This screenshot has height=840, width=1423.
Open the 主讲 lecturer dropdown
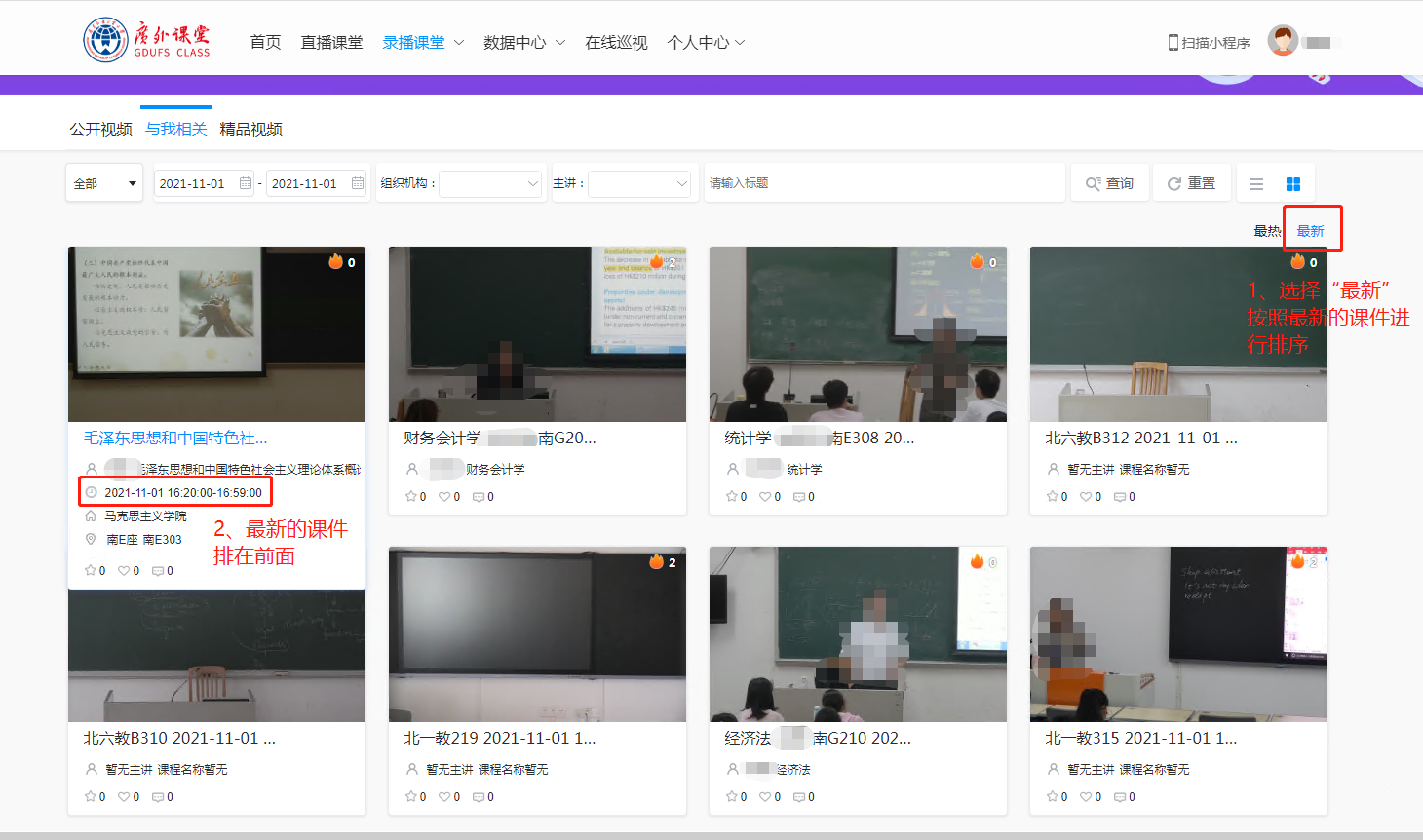point(639,183)
